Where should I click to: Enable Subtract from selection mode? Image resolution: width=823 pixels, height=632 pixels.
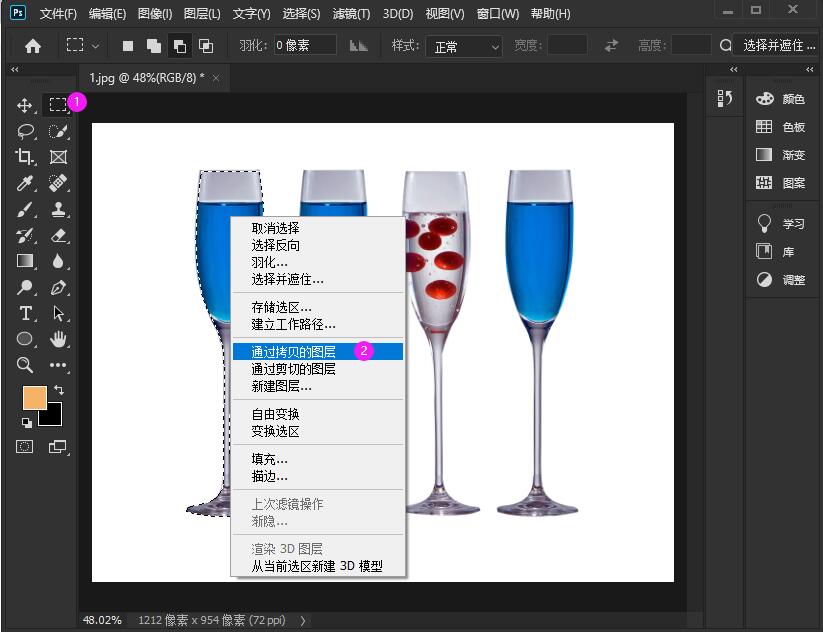(180, 46)
